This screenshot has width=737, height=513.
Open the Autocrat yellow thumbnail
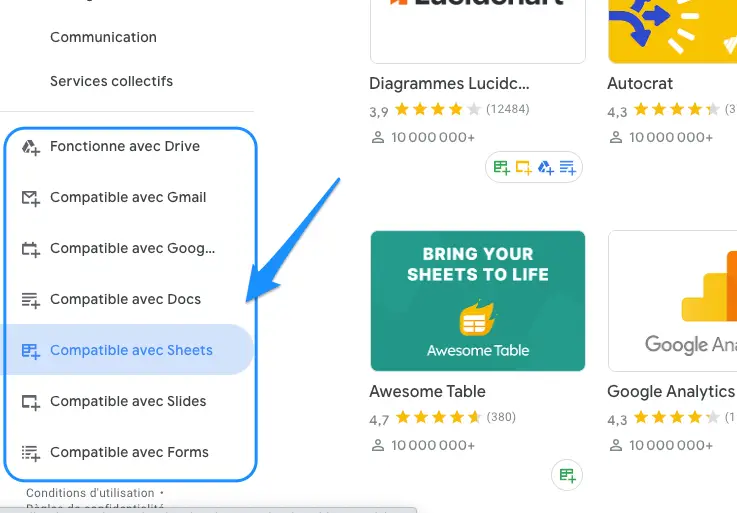[673, 31]
